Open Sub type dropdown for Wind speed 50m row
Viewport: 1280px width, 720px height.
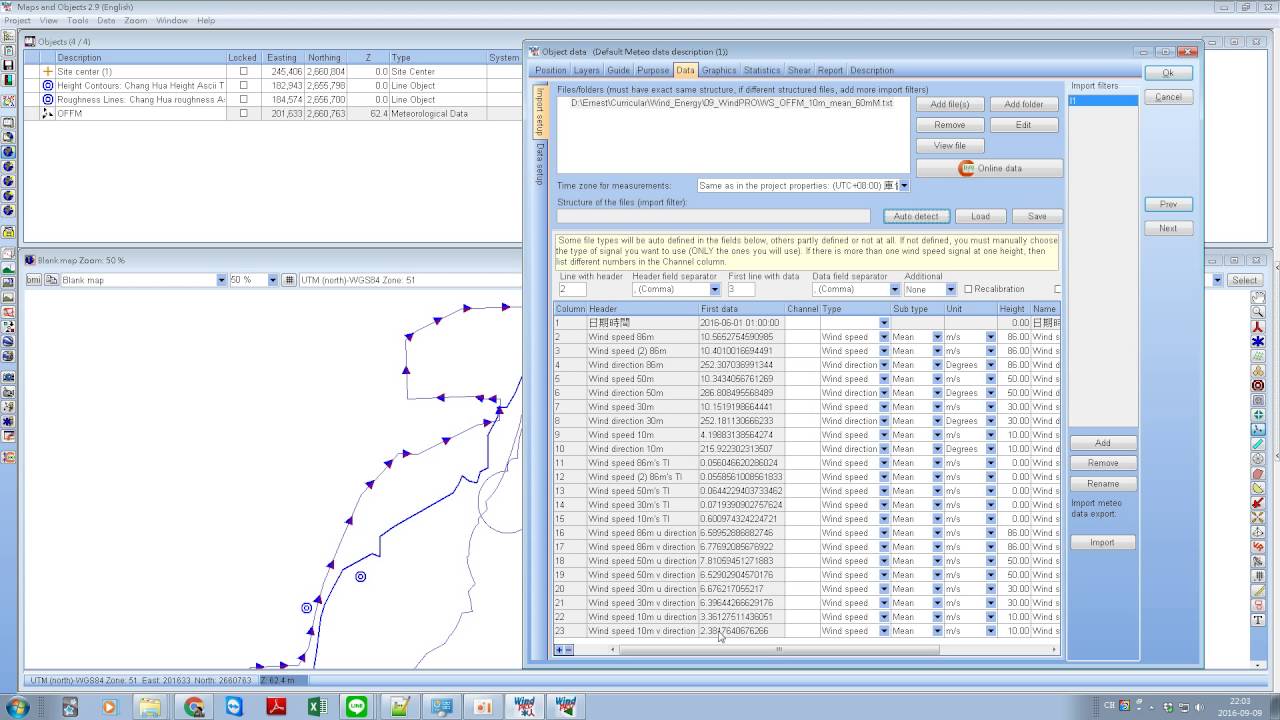pos(937,379)
